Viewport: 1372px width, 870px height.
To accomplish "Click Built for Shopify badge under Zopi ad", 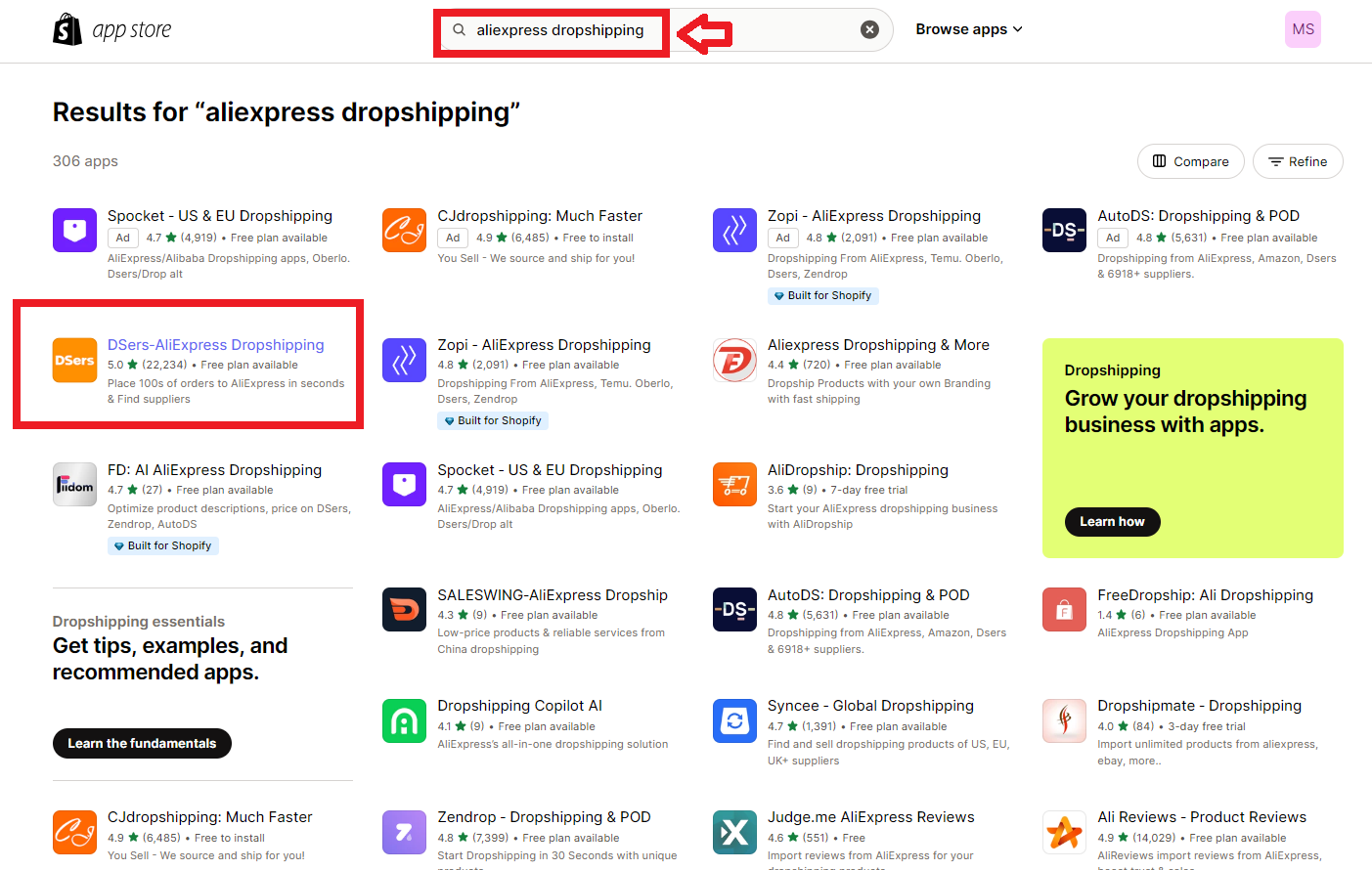I will 822,295.
